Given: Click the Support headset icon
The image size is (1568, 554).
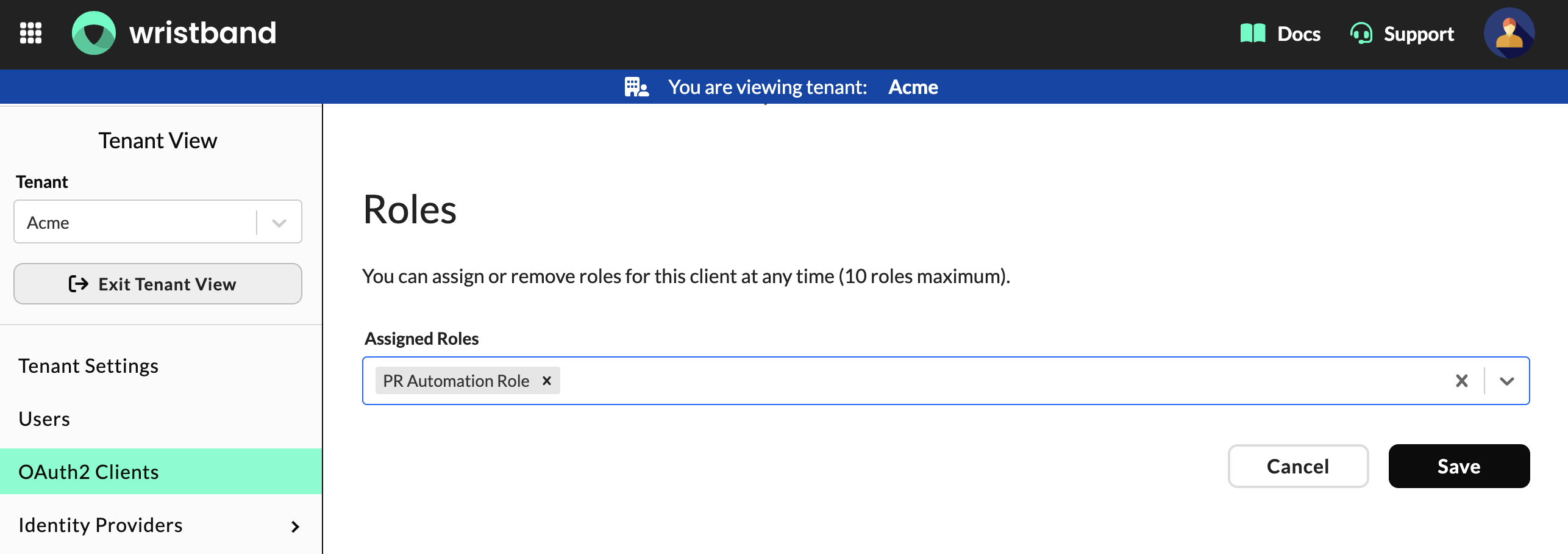Looking at the screenshot, I should click(x=1361, y=34).
